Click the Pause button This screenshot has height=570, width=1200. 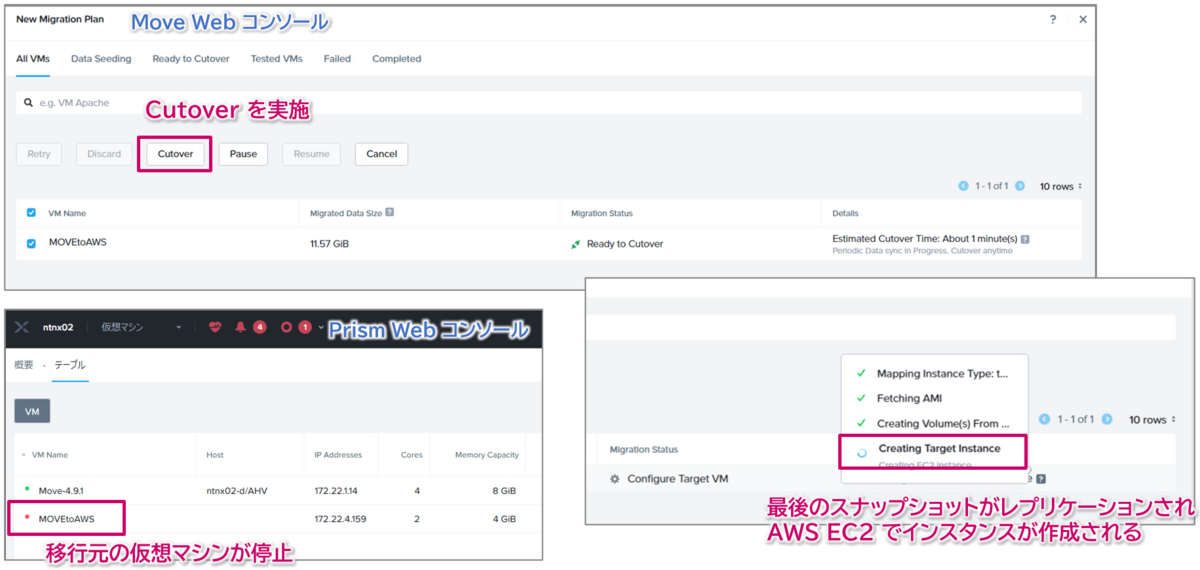(x=243, y=154)
